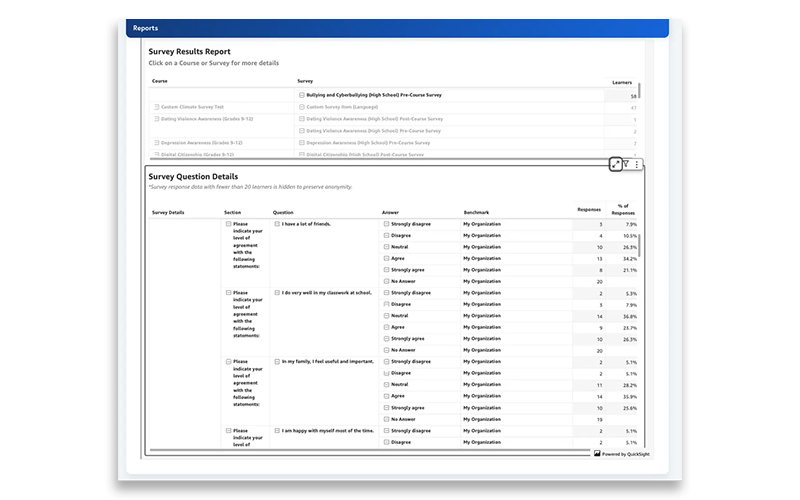Click the Benchmark column header
The width and height of the screenshot is (800, 500).
pyautogui.click(x=477, y=212)
